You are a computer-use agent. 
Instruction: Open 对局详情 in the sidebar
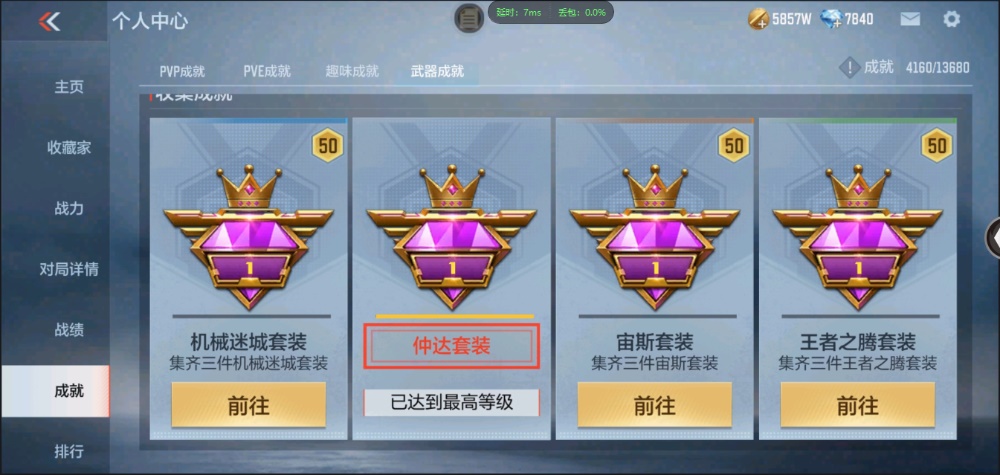(69, 269)
